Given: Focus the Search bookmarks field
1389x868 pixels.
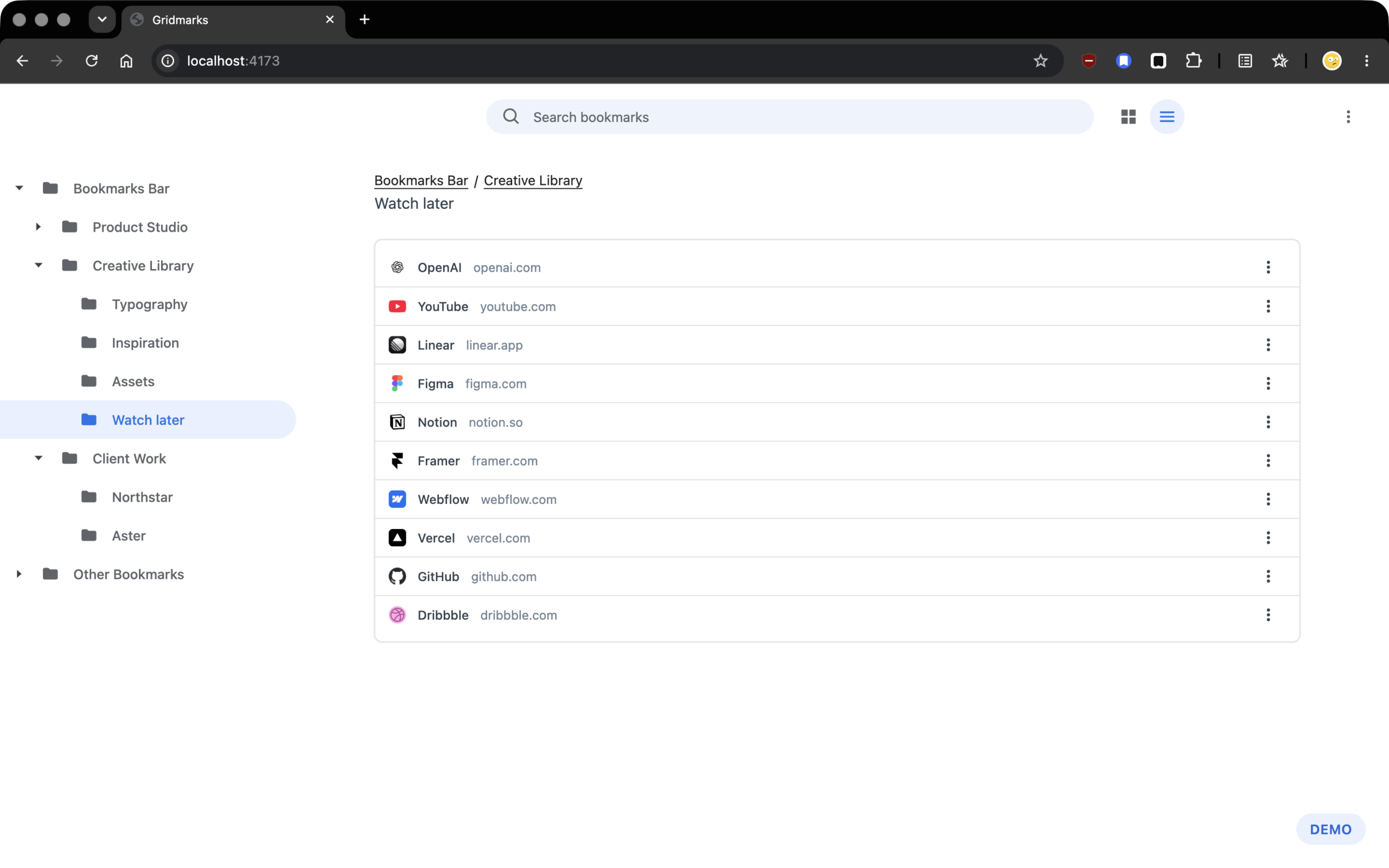Looking at the screenshot, I should pos(789,117).
